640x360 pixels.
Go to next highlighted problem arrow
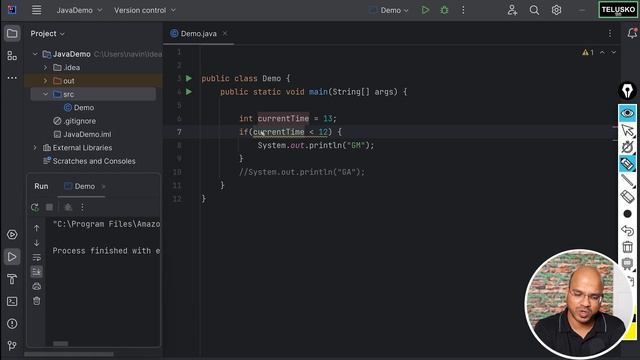(613, 52)
